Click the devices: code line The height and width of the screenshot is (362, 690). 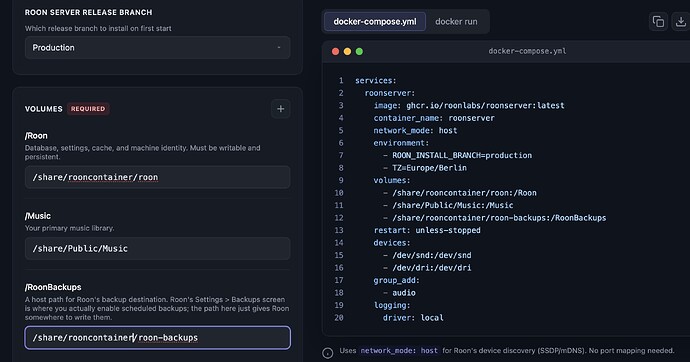[x=392, y=242]
